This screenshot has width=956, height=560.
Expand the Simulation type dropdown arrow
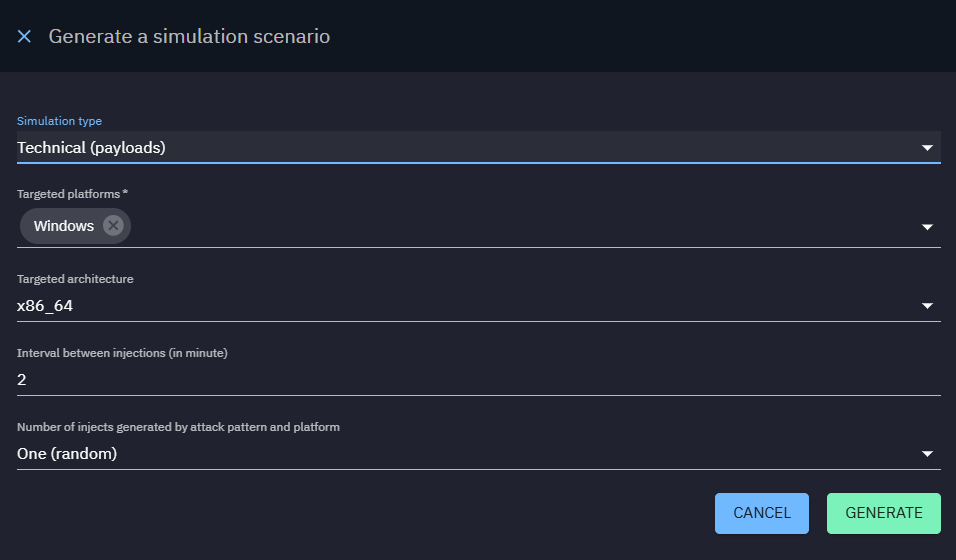(x=927, y=148)
